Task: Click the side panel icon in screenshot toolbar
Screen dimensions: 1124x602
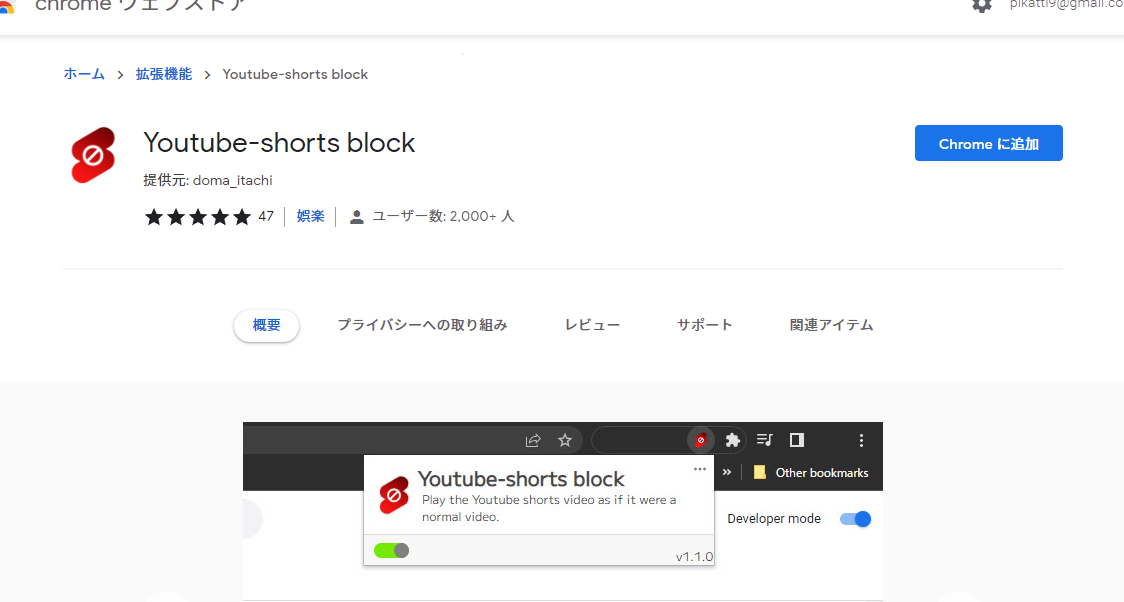Action: [x=796, y=440]
